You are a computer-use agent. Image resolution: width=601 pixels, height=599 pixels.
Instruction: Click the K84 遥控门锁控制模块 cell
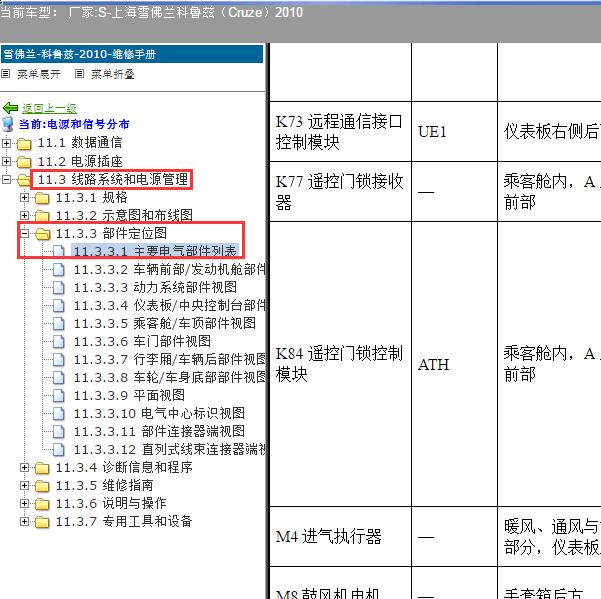pos(340,364)
